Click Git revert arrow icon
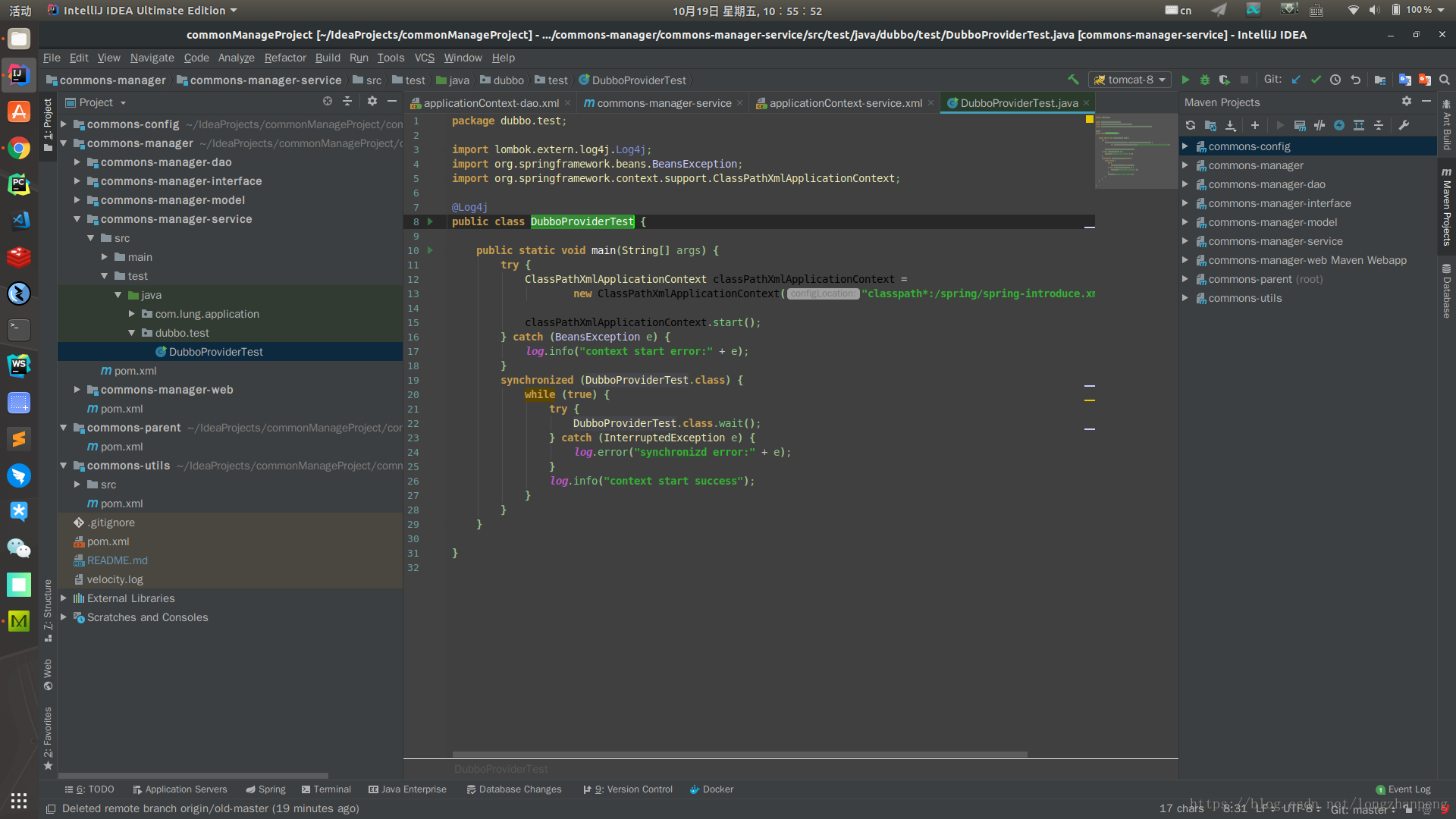Image resolution: width=1456 pixels, height=819 pixels. [x=1355, y=80]
